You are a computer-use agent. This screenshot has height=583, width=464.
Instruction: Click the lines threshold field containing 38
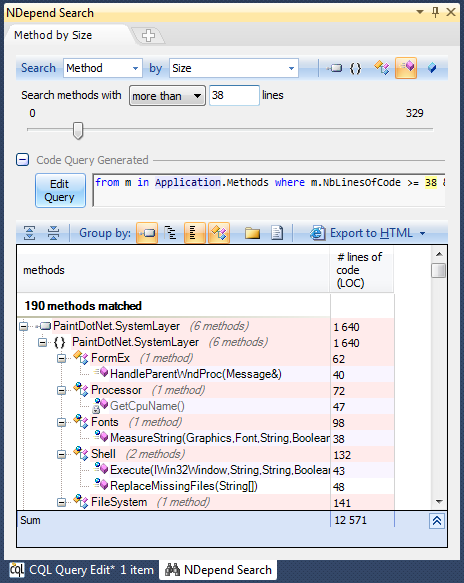pos(234,95)
